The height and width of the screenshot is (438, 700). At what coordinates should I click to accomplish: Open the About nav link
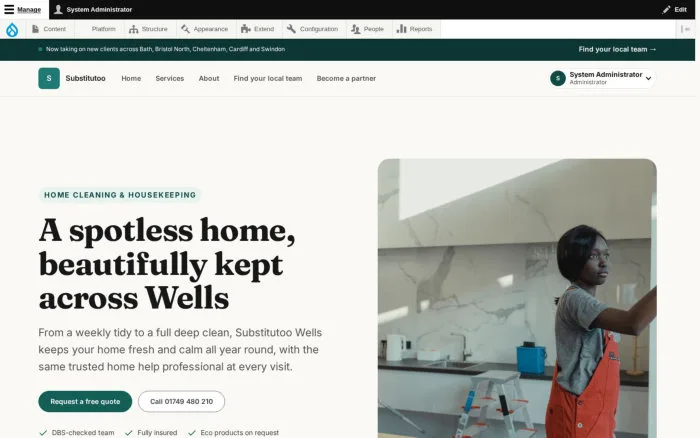[x=209, y=78]
